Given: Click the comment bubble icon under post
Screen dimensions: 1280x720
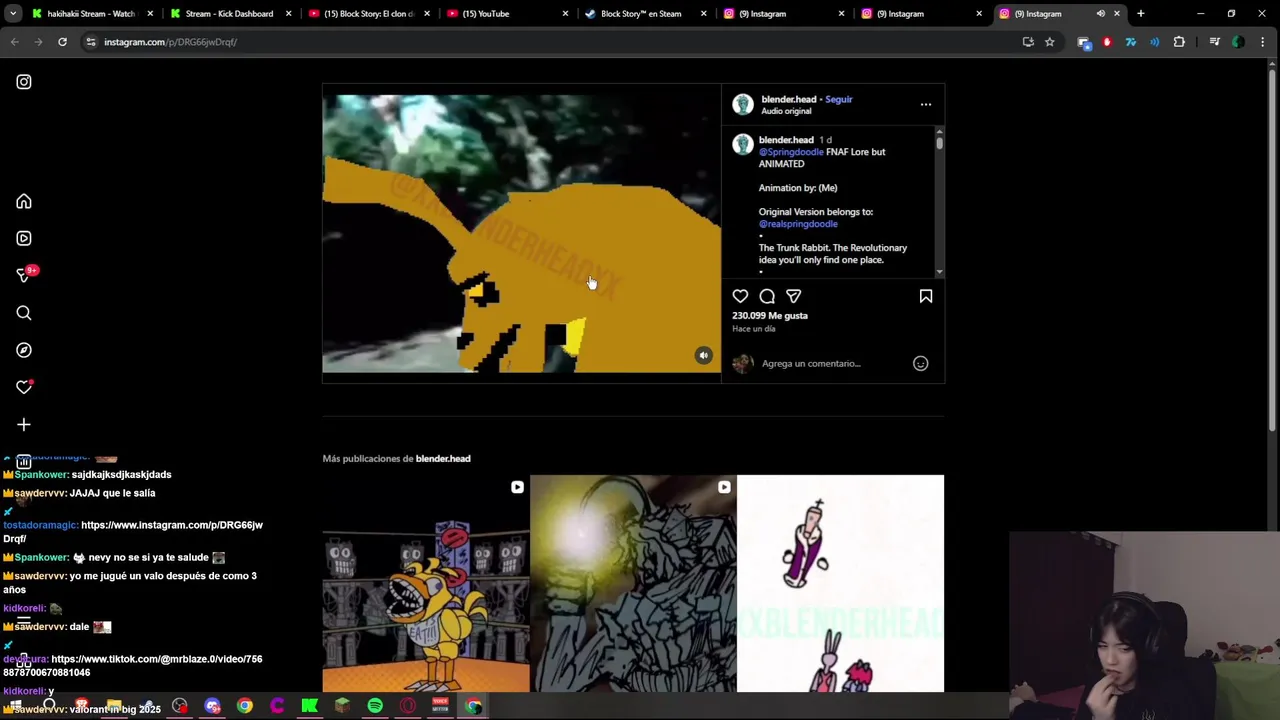Looking at the screenshot, I should pos(767,296).
